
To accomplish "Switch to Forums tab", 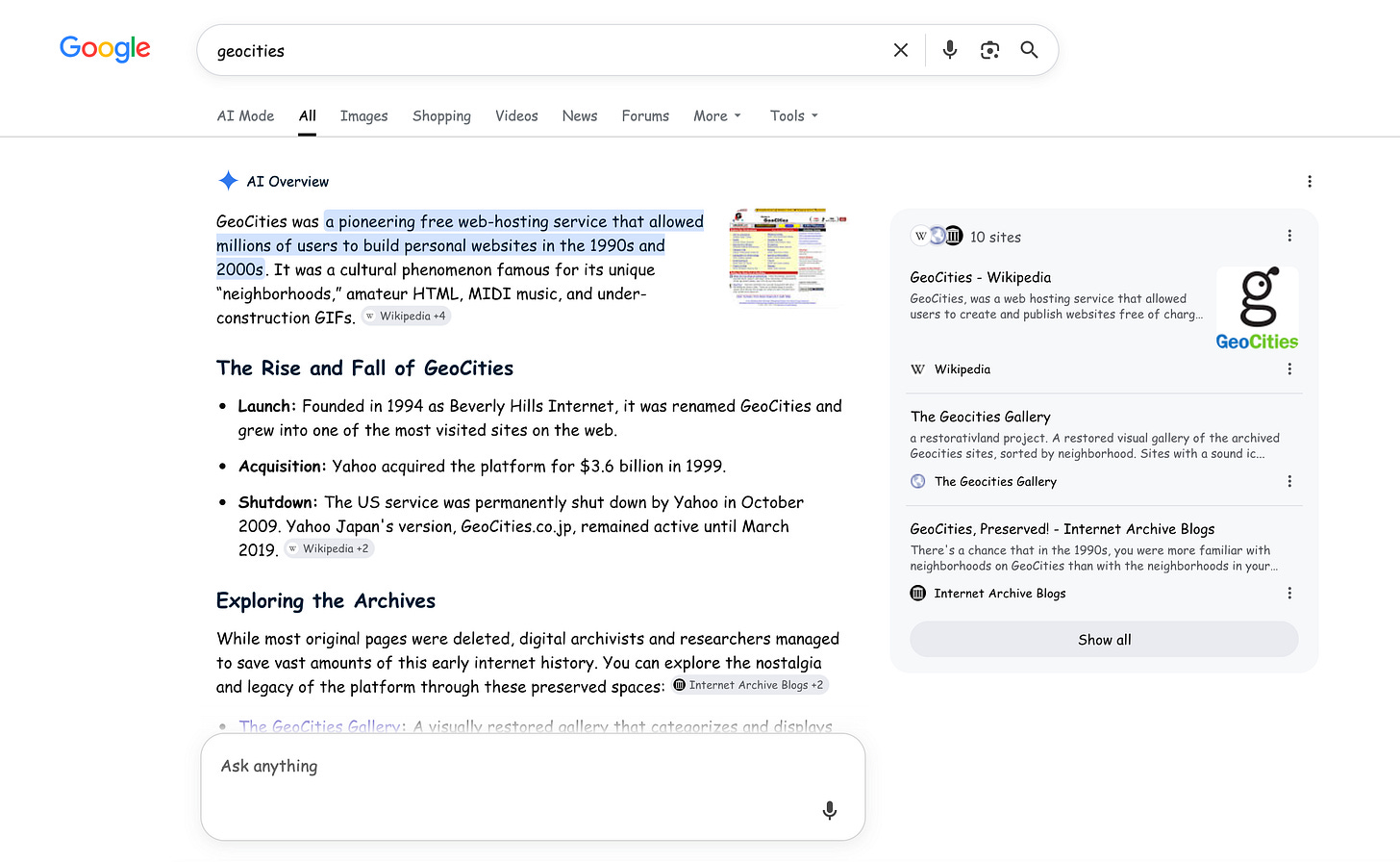I will (645, 115).
